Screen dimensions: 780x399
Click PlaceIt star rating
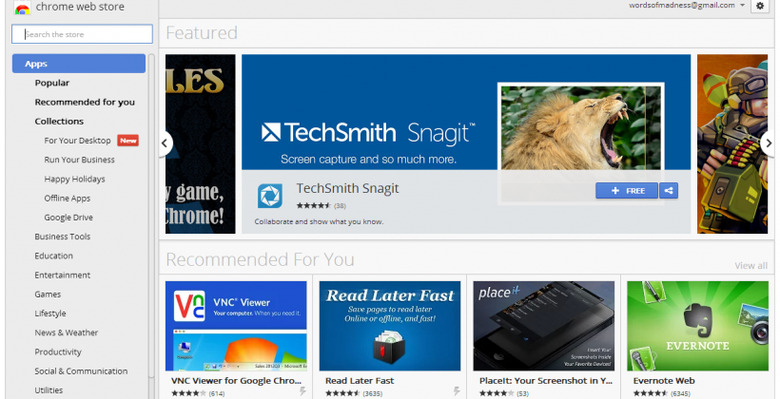(x=496, y=394)
